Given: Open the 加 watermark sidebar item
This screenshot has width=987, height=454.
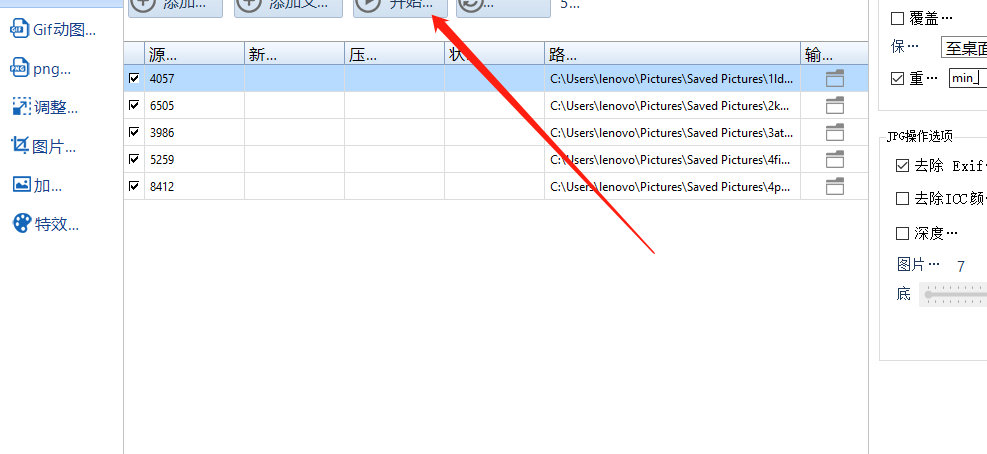Looking at the screenshot, I should point(38,185).
